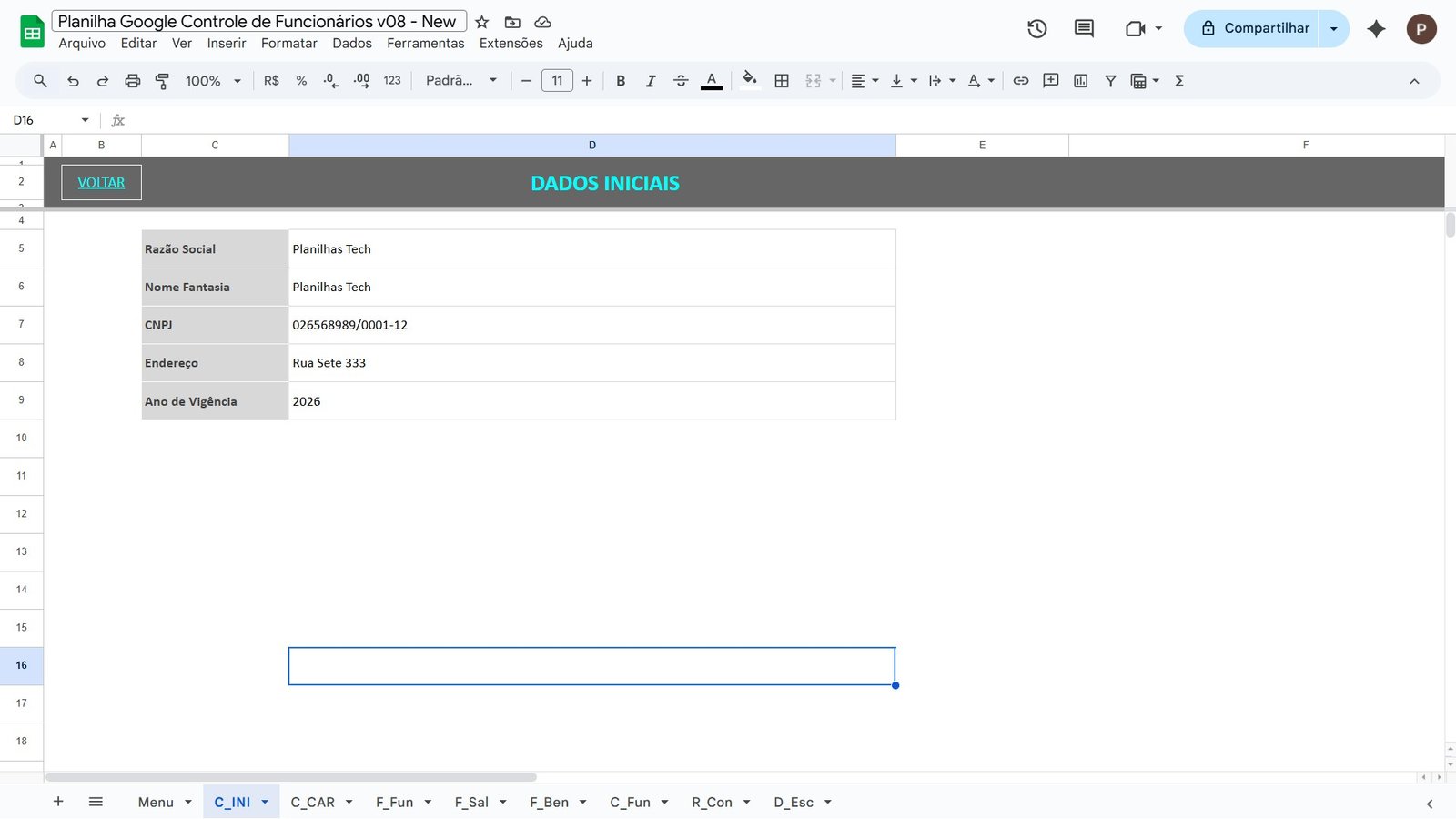
Task: Open the Print icon
Action: [132, 80]
